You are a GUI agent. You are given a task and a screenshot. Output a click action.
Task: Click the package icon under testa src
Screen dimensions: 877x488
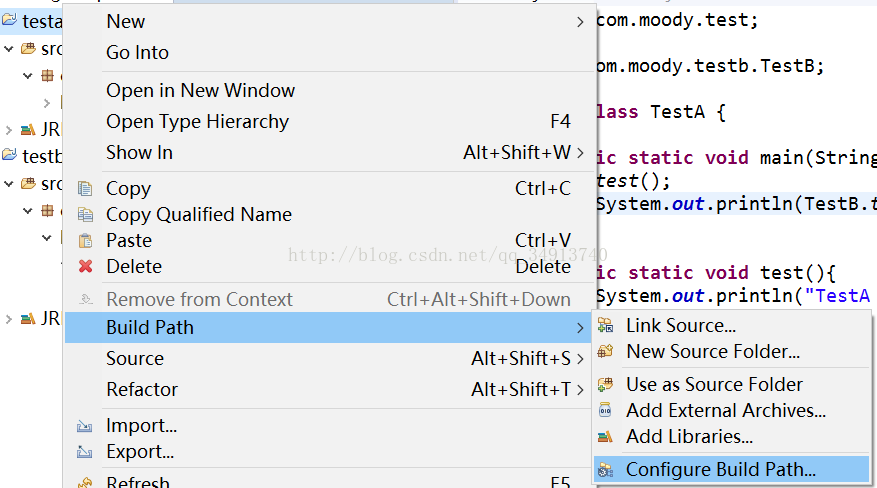tap(48, 75)
